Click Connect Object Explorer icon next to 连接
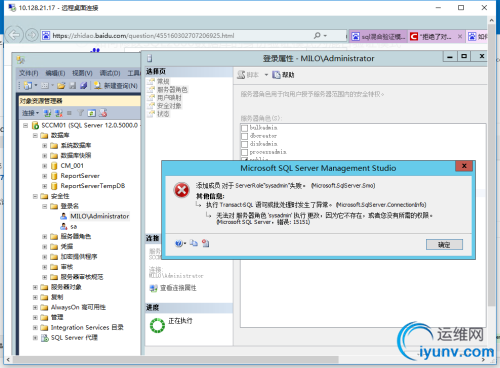The height and width of the screenshot is (368, 500). (x=47, y=113)
